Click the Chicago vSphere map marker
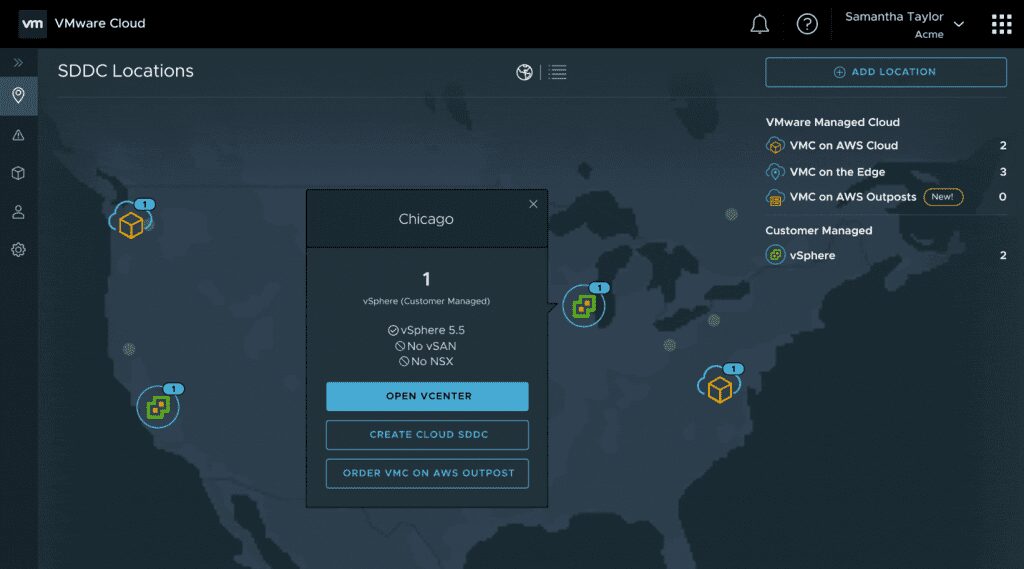The image size is (1024, 569). pyautogui.click(x=583, y=307)
